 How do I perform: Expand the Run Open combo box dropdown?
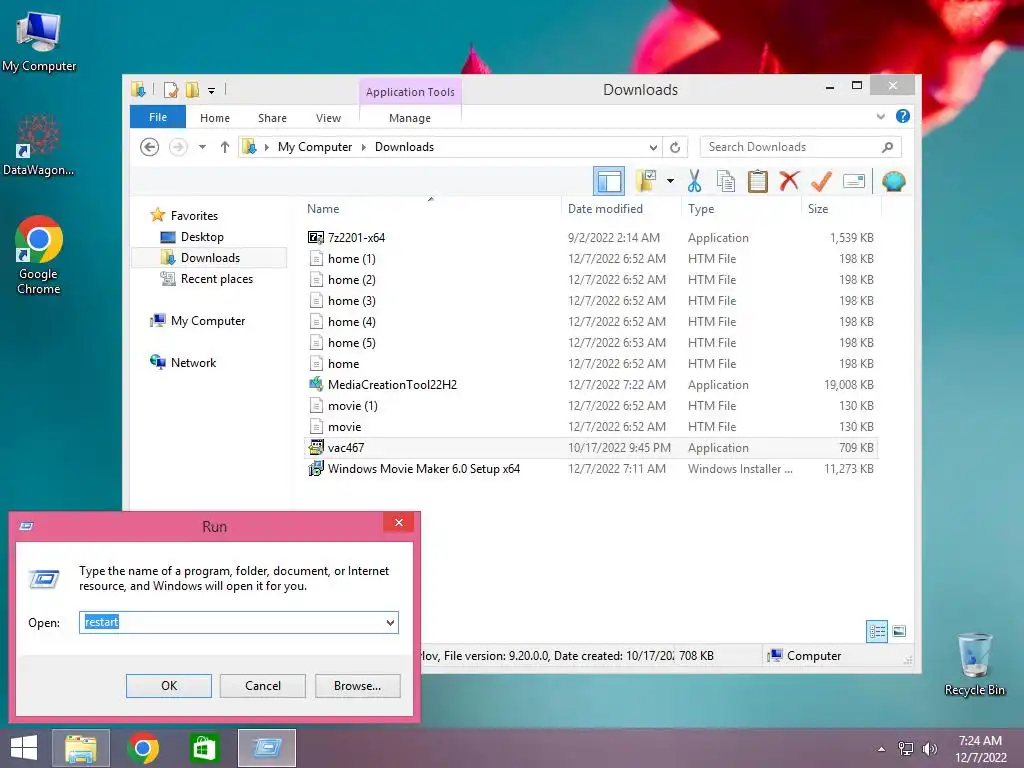pos(391,622)
